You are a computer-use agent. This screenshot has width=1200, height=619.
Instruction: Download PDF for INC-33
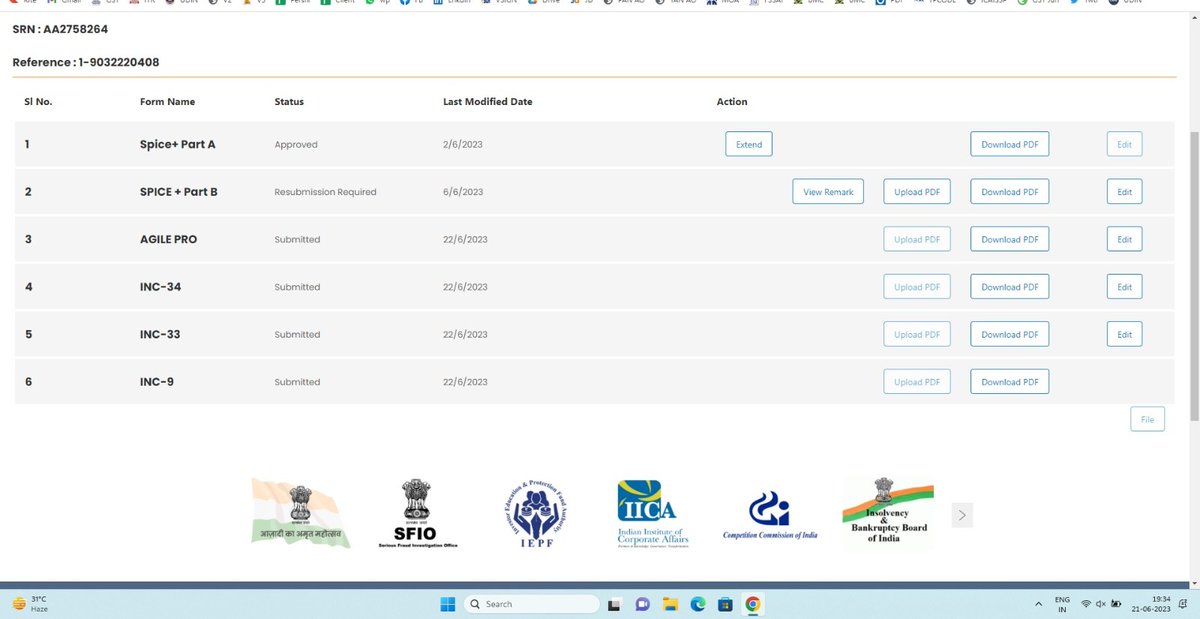(x=1010, y=334)
